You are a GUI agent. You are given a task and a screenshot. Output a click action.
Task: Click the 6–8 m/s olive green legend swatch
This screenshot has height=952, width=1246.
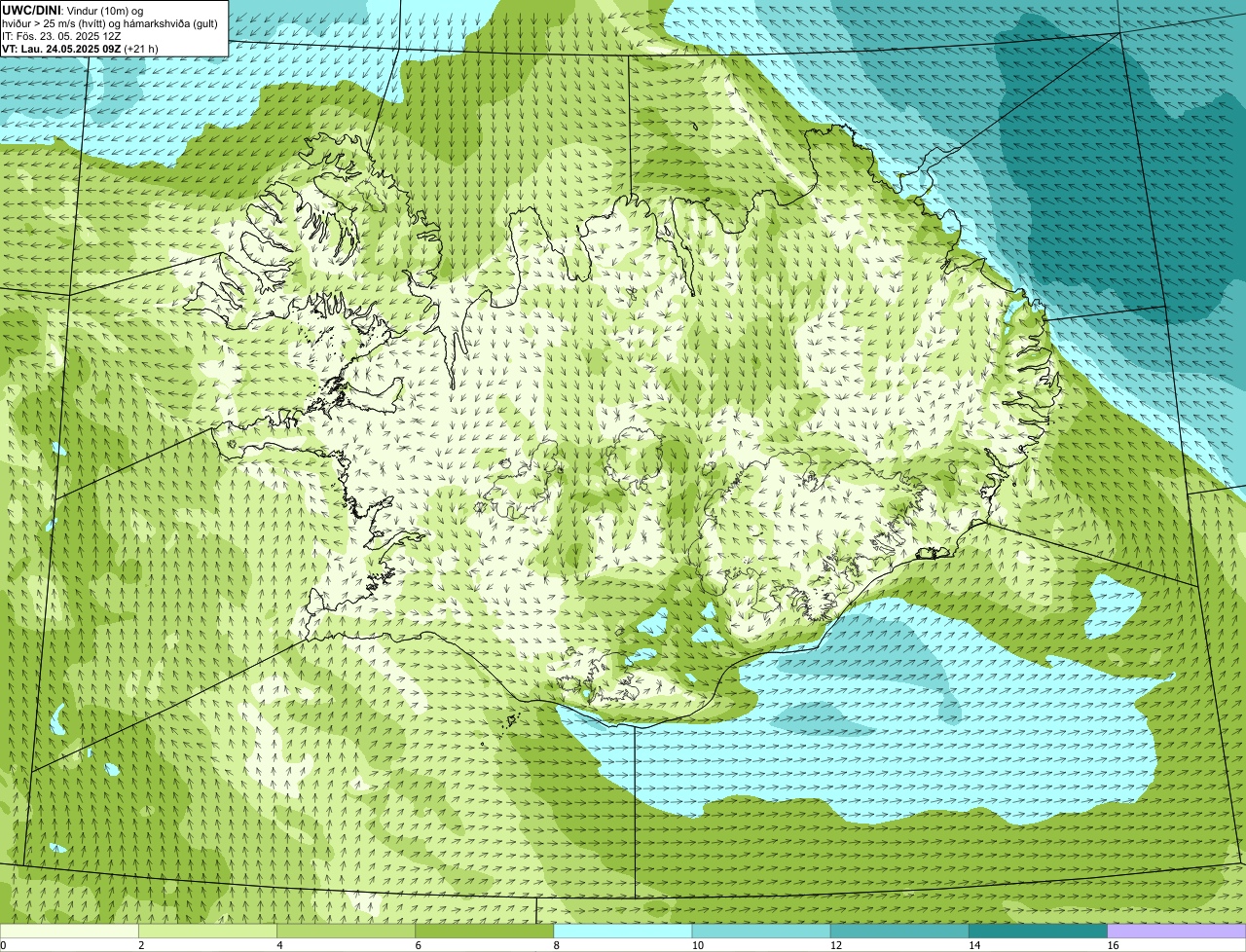(485, 931)
